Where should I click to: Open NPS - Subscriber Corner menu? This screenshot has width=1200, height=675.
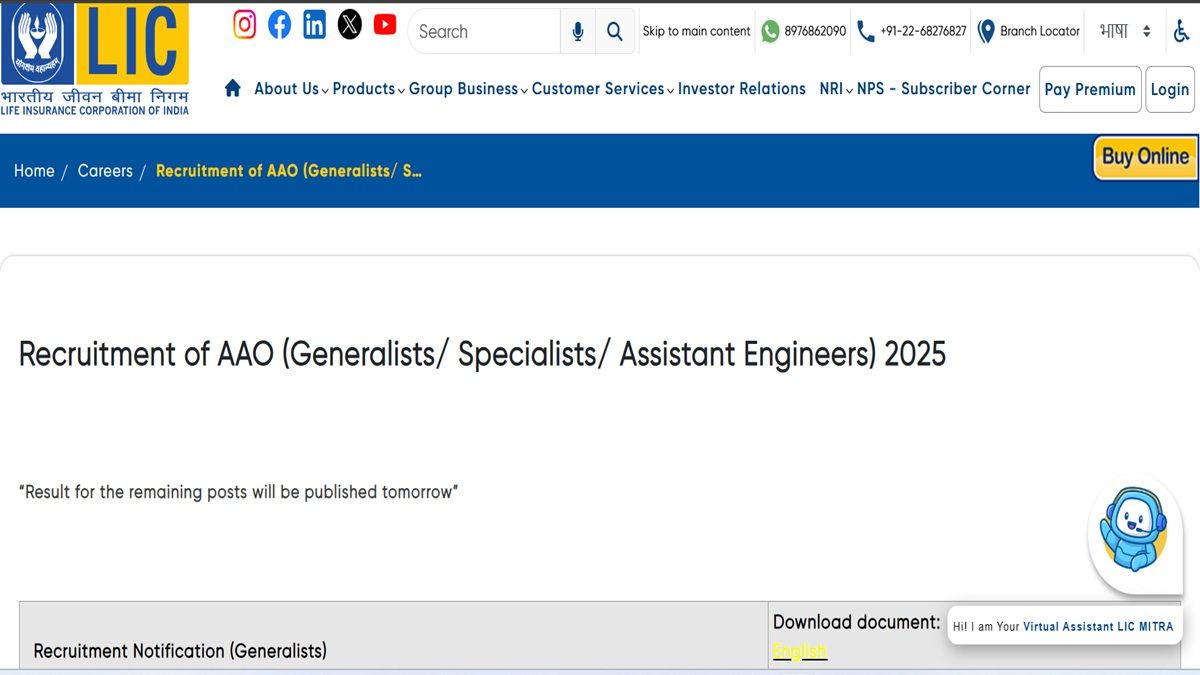point(942,89)
